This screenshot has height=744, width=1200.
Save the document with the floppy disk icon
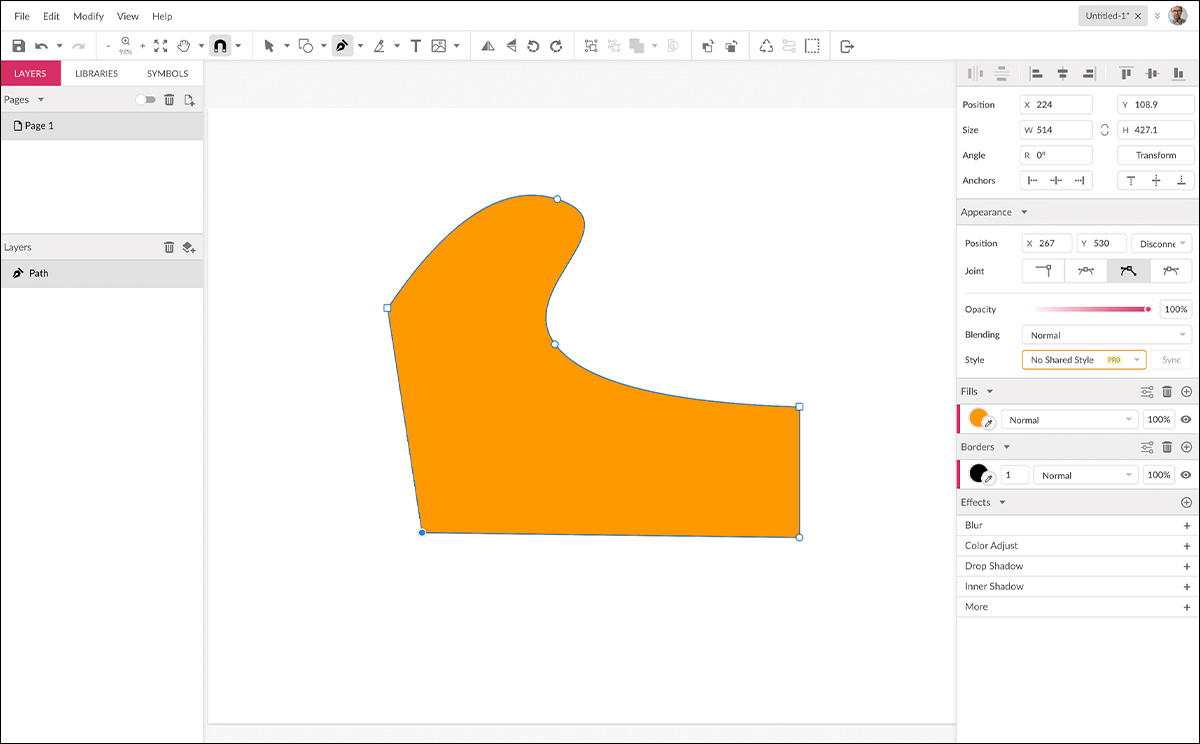click(18, 46)
